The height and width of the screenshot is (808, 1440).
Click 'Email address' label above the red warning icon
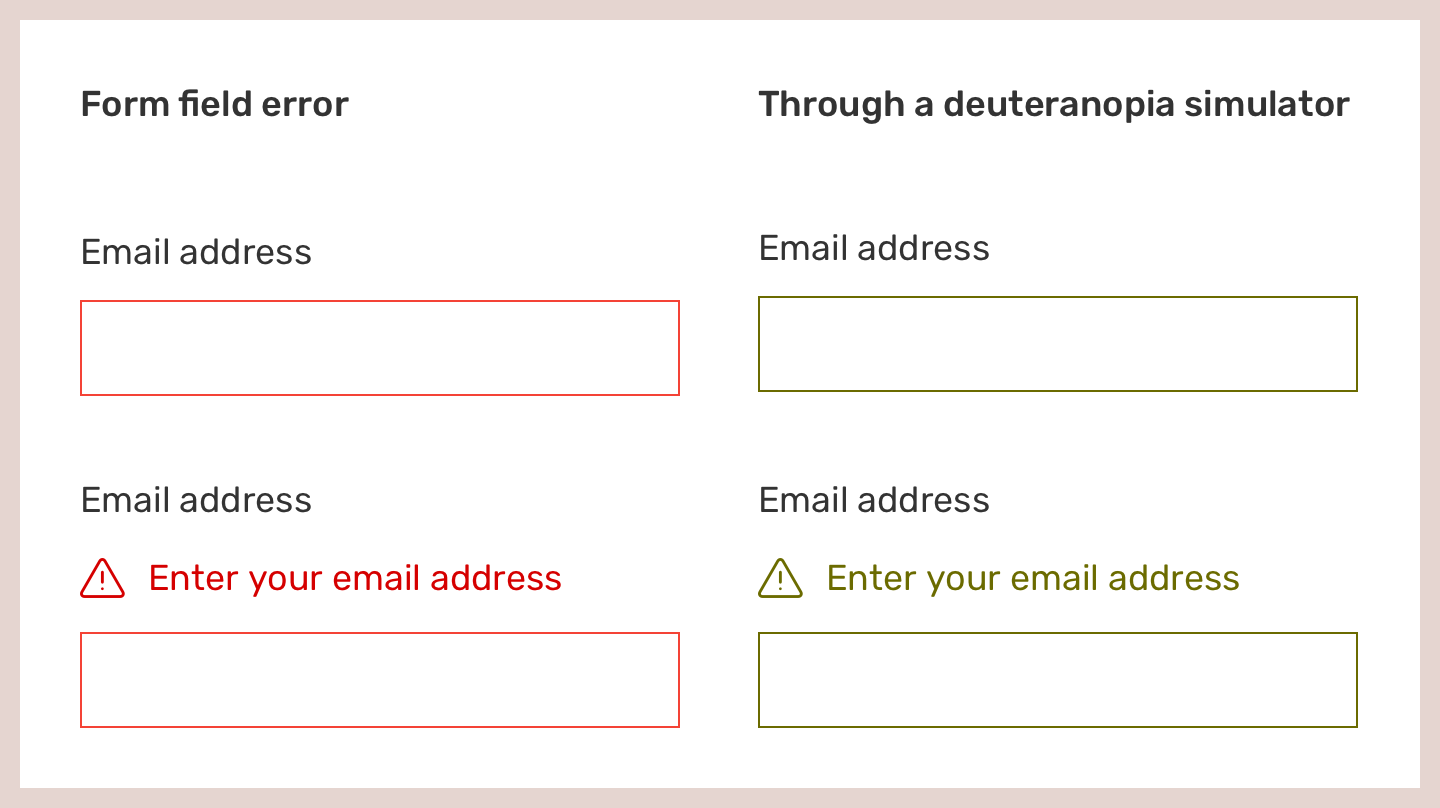pos(196,500)
